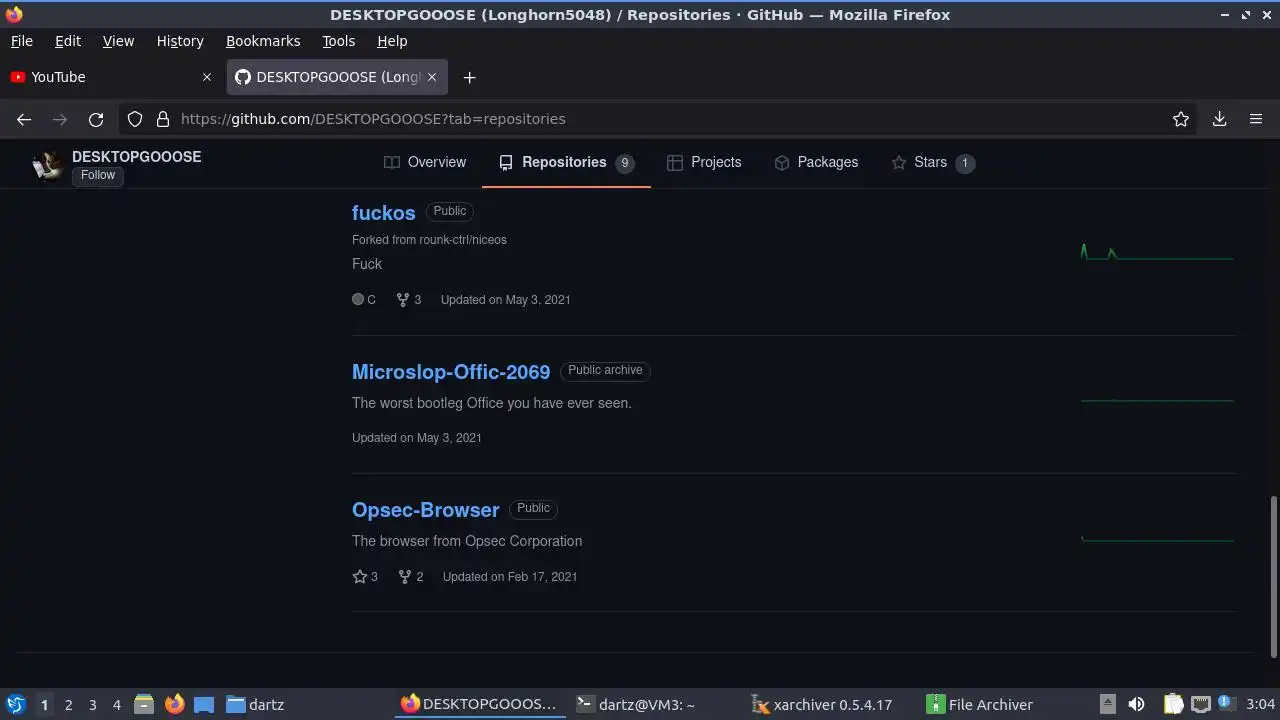The image size is (1280, 720).
Task: Open the fuckos repository
Action: pos(383,212)
